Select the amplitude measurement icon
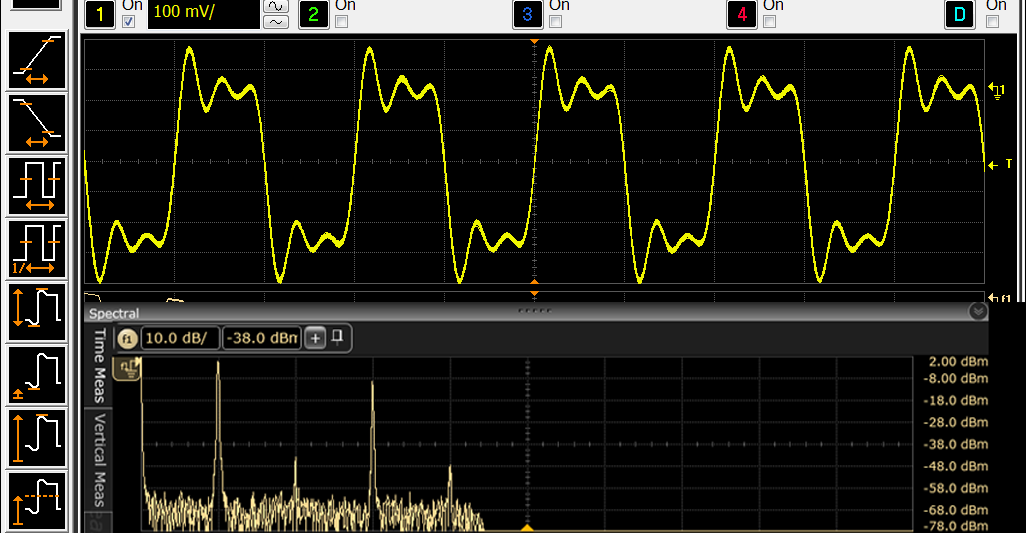The image size is (1026, 533). [37, 437]
